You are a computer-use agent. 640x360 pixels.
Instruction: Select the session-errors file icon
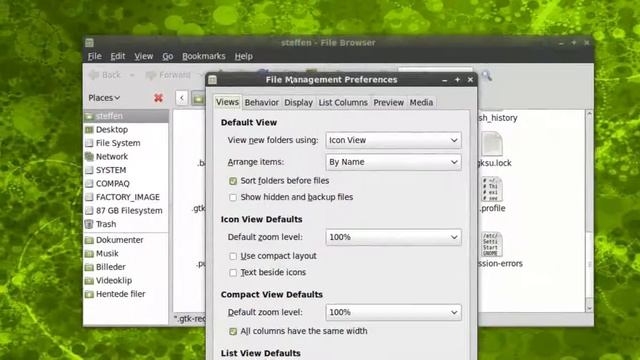click(492, 244)
